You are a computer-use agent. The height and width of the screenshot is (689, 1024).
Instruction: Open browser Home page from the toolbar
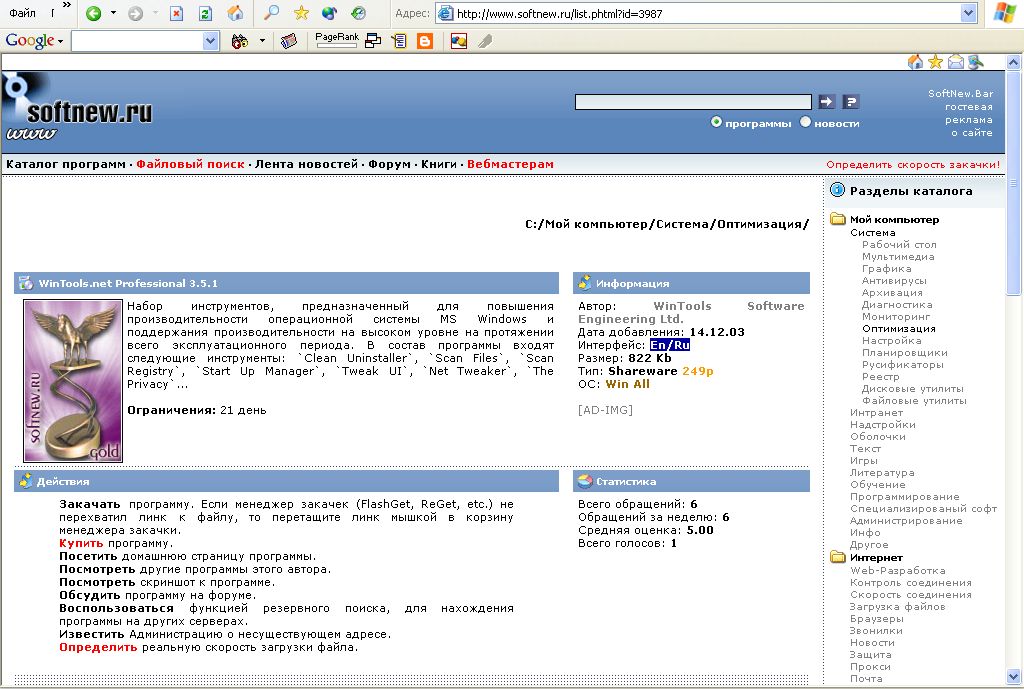[x=236, y=13]
